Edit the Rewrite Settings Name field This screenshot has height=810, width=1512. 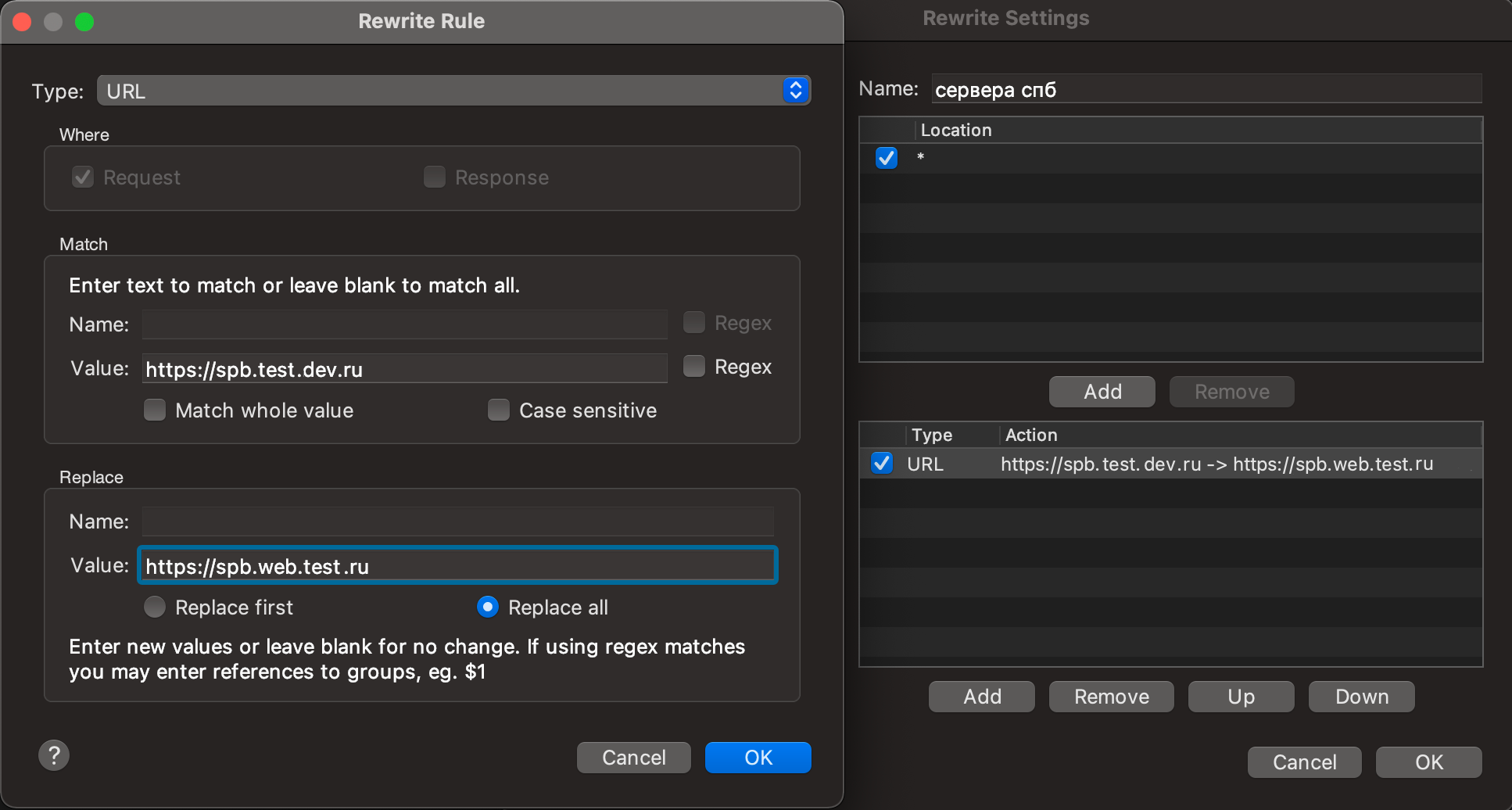[1207, 89]
